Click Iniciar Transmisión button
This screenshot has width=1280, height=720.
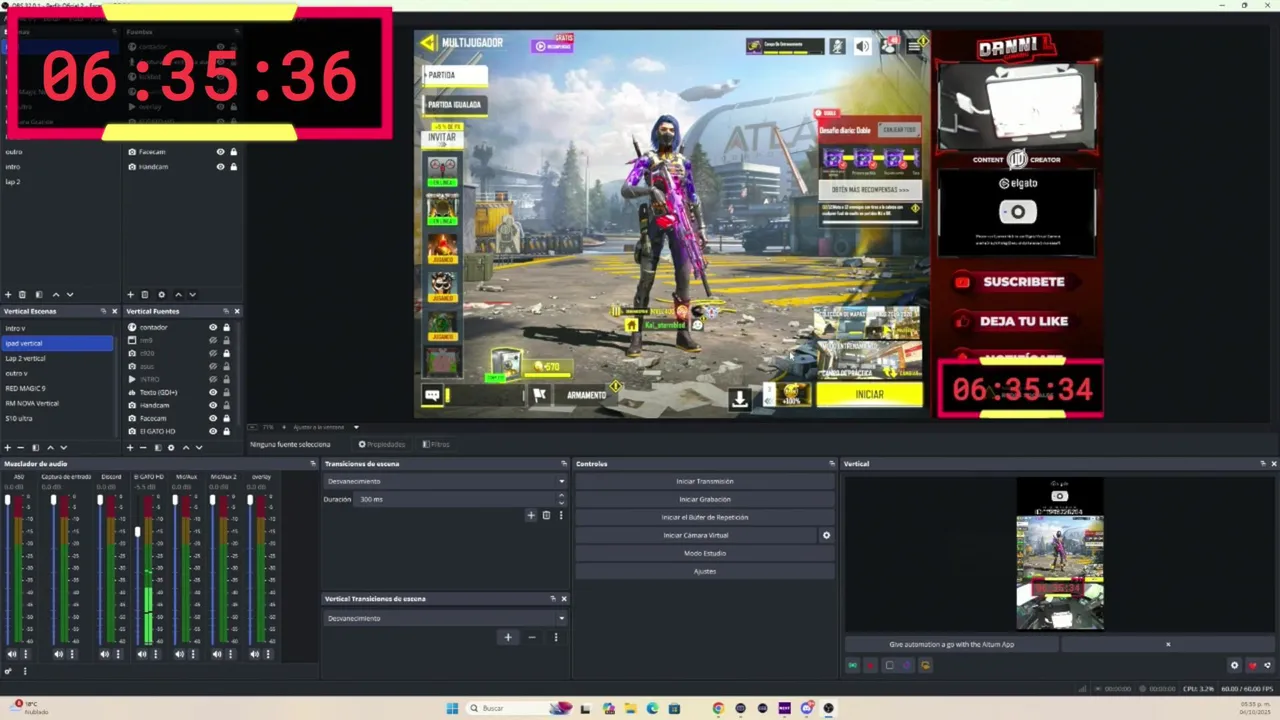point(705,481)
